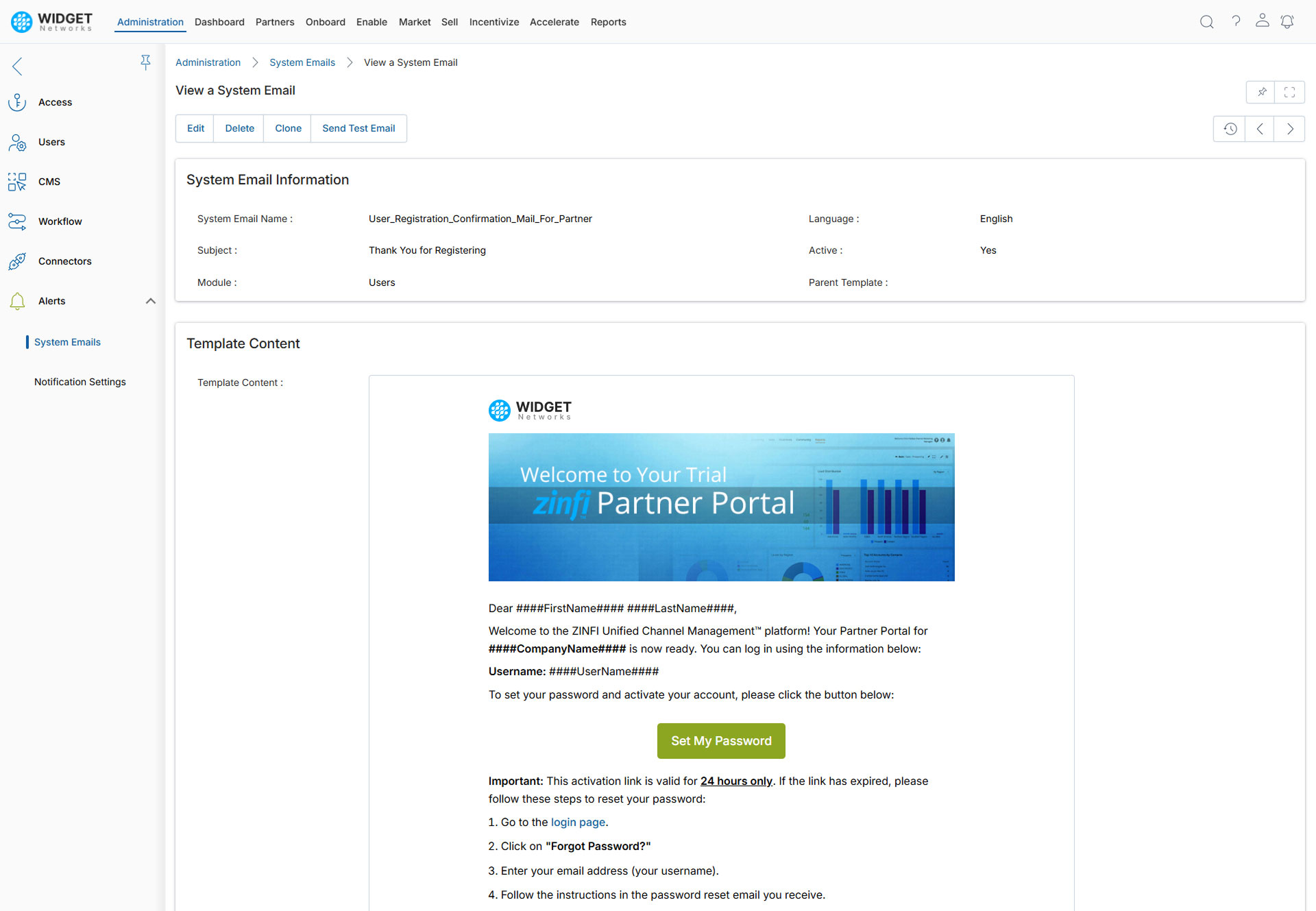This screenshot has width=1316, height=911.
Task: Open the global search magnifier
Action: tap(1206, 22)
